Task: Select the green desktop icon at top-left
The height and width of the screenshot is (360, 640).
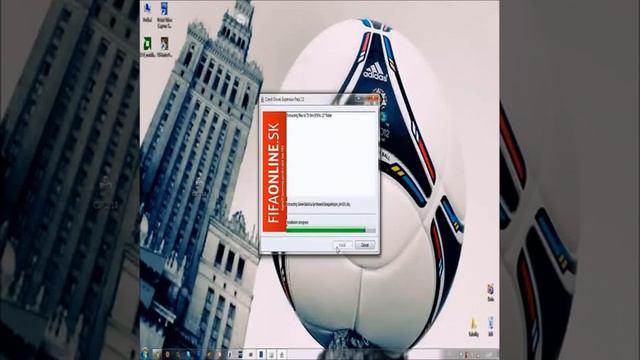Action: tap(147, 47)
